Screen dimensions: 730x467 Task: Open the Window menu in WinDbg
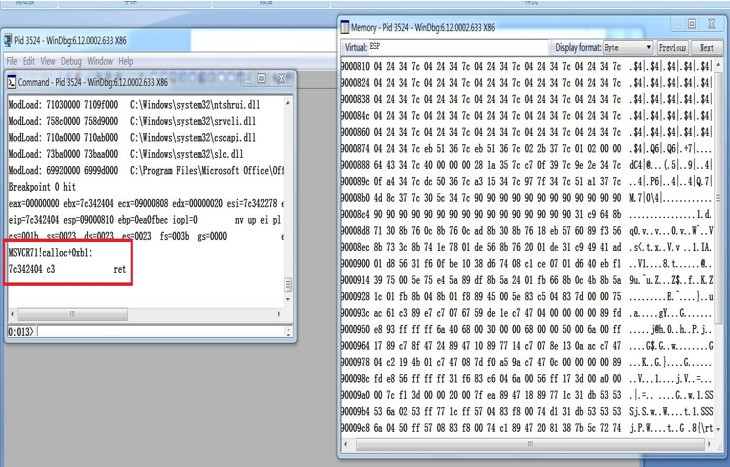100,61
